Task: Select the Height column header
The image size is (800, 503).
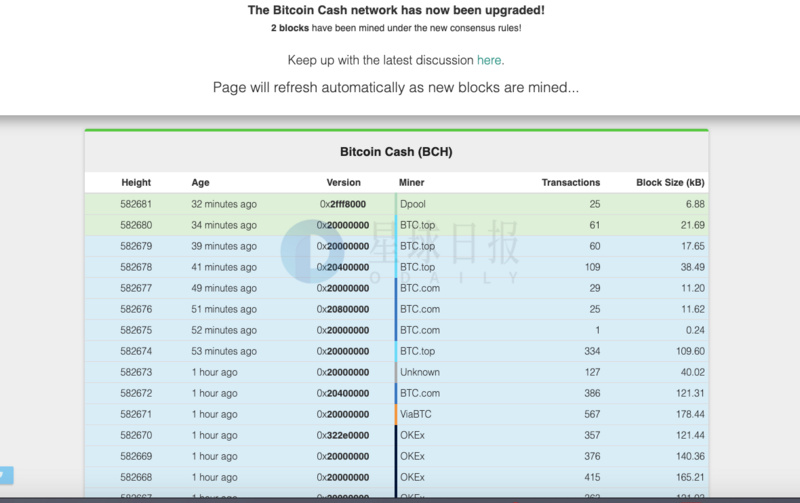Action: [x=136, y=183]
